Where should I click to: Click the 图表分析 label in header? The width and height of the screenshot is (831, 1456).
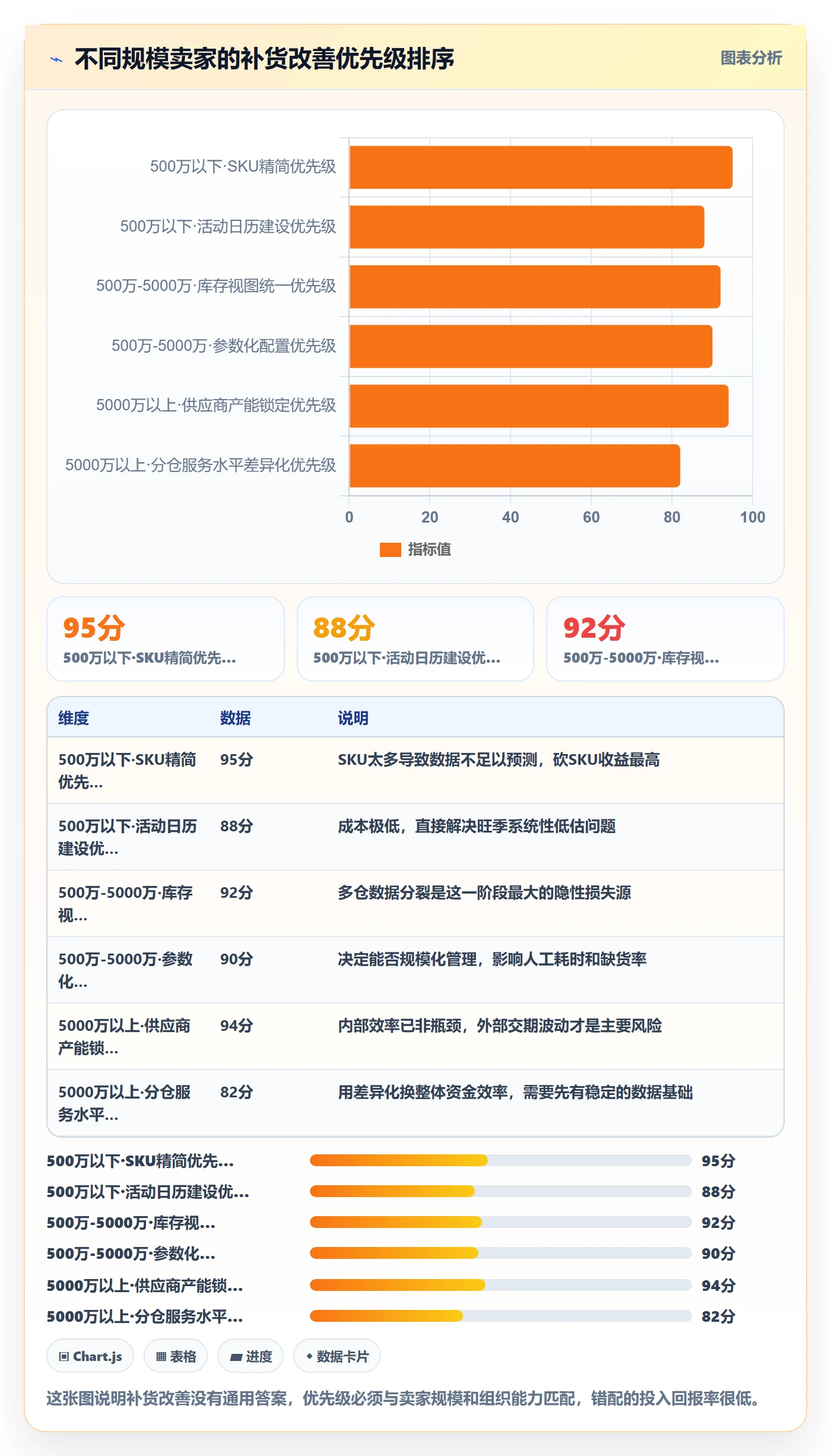point(751,58)
